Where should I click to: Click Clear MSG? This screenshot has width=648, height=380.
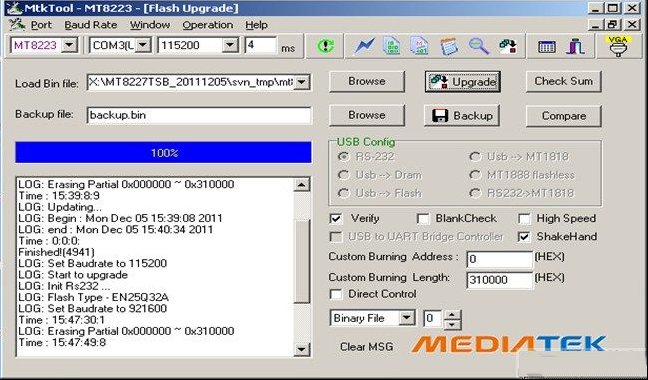pos(366,347)
